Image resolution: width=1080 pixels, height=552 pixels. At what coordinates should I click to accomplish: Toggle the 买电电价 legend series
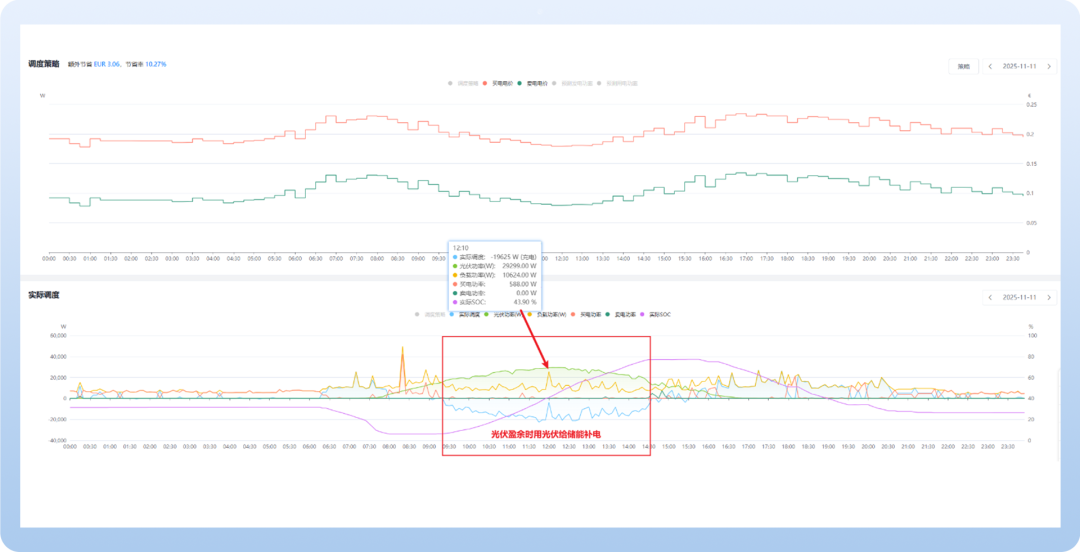500,83
